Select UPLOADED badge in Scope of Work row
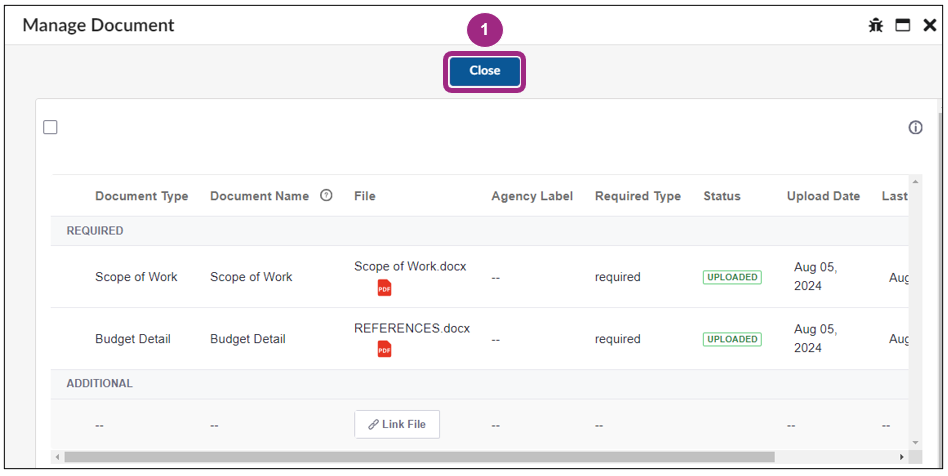 [731, 277]
